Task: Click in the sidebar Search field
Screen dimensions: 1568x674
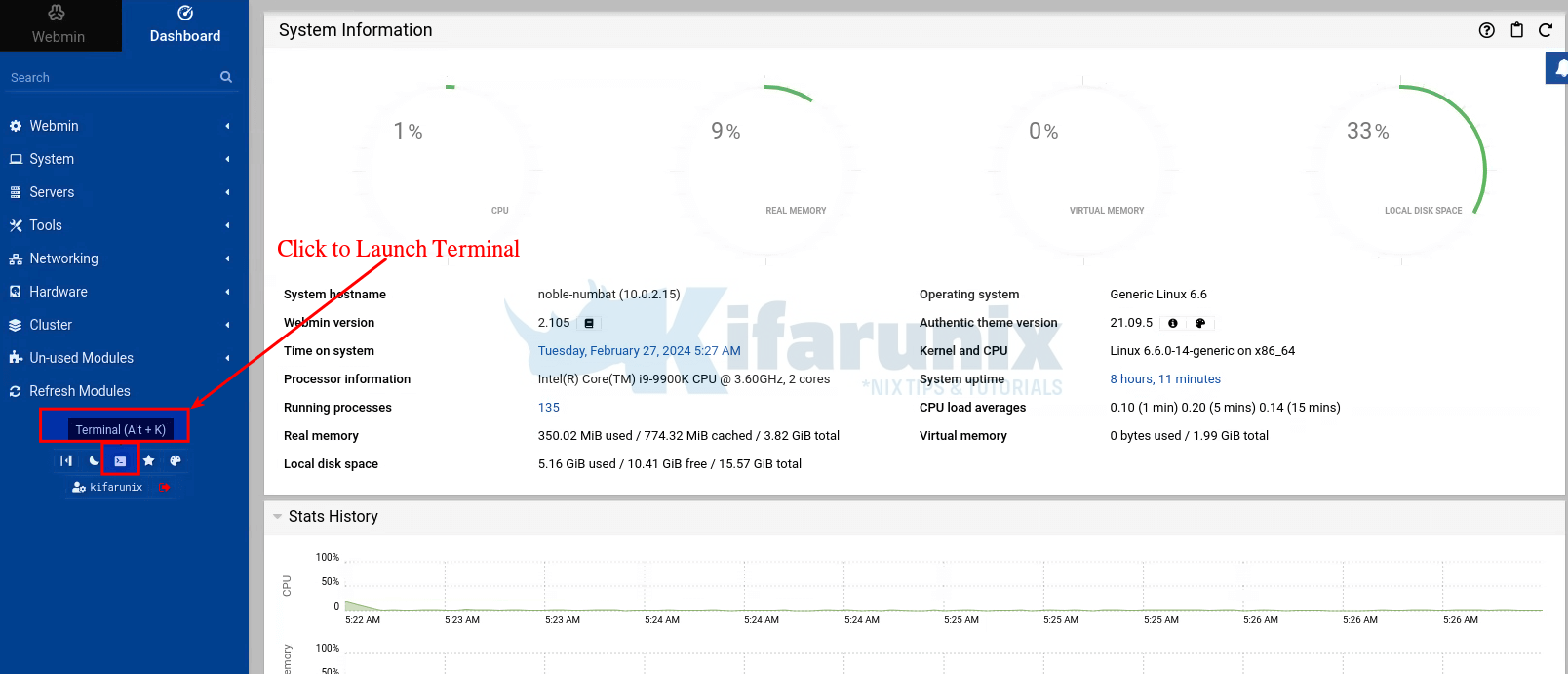Action: [x=112, y=77]
